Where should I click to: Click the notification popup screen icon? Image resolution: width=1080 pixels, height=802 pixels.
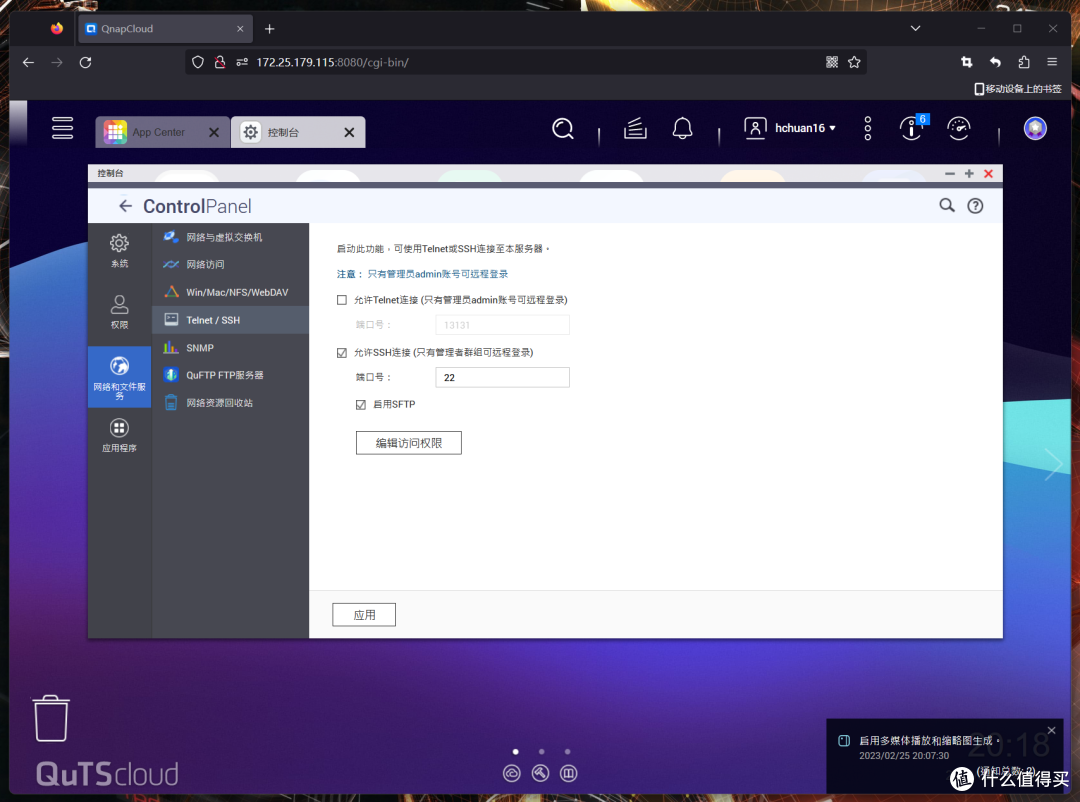click(x=844, y=741)
